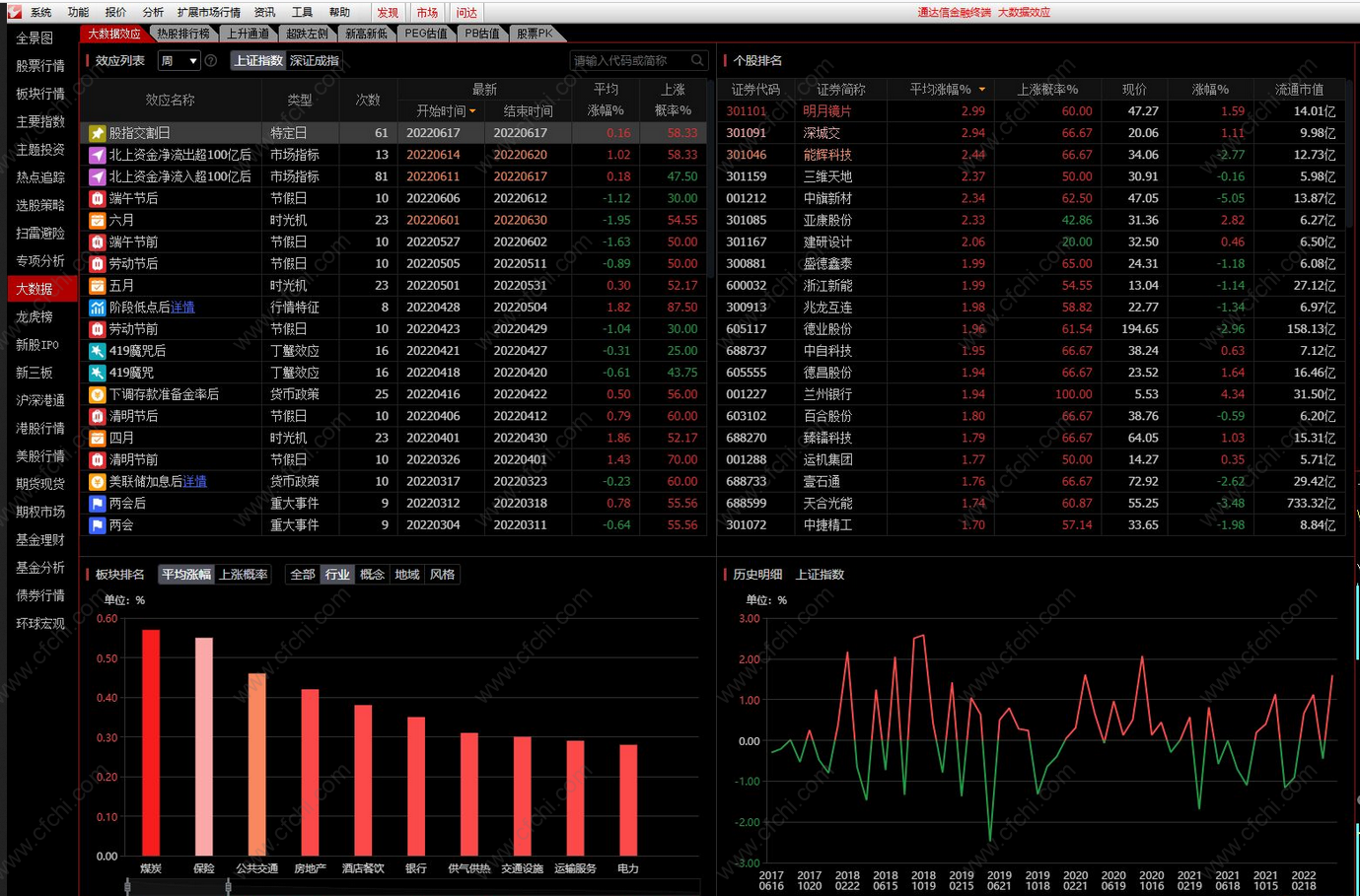Open the 系统 menu
Screen dimensions: 1360x896
click(40, 13)
